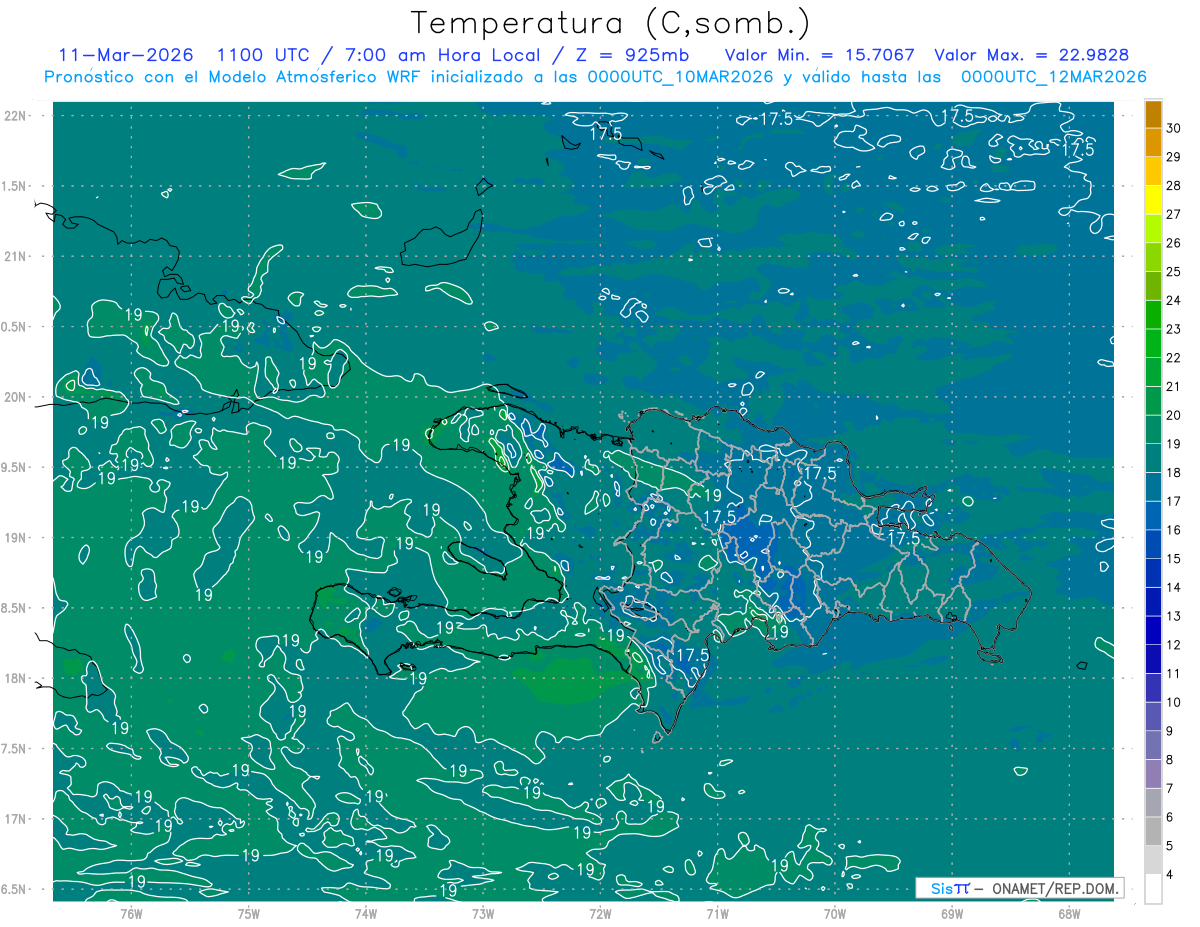
Task: Click the color scale value '30'
Action: click(x=1173, y=127)
